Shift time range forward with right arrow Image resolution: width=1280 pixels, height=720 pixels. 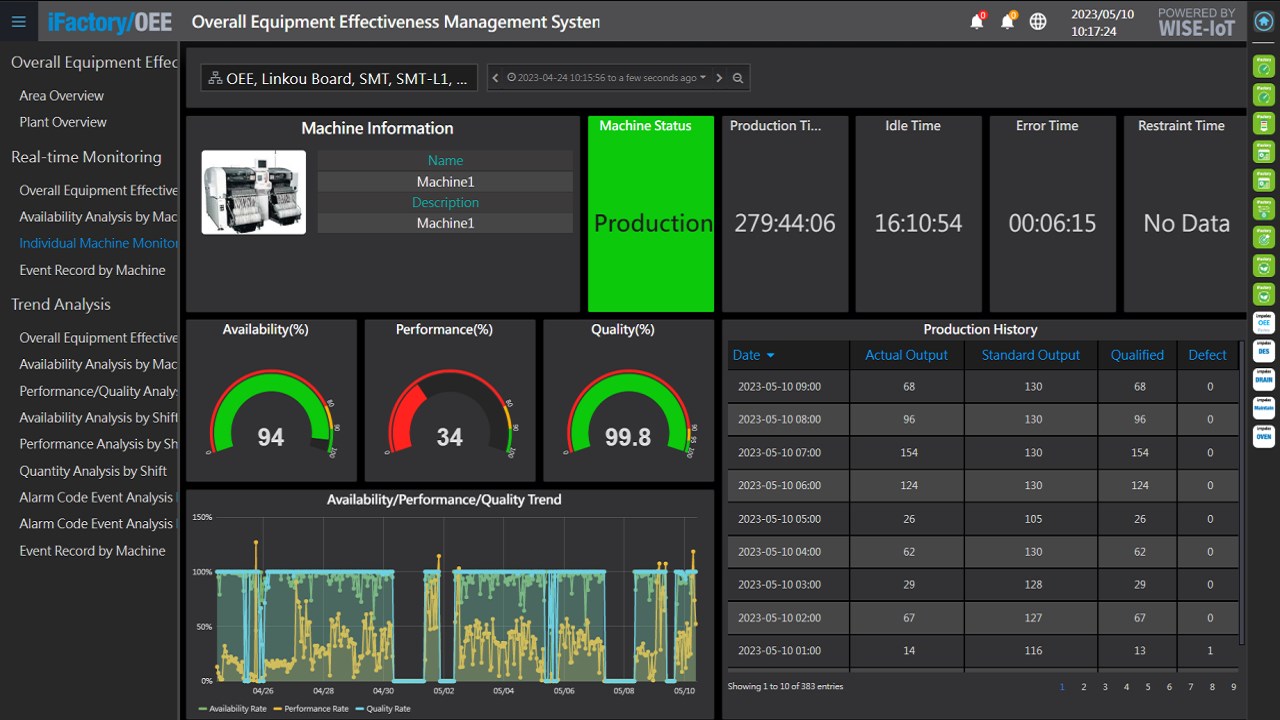[719, 78]
